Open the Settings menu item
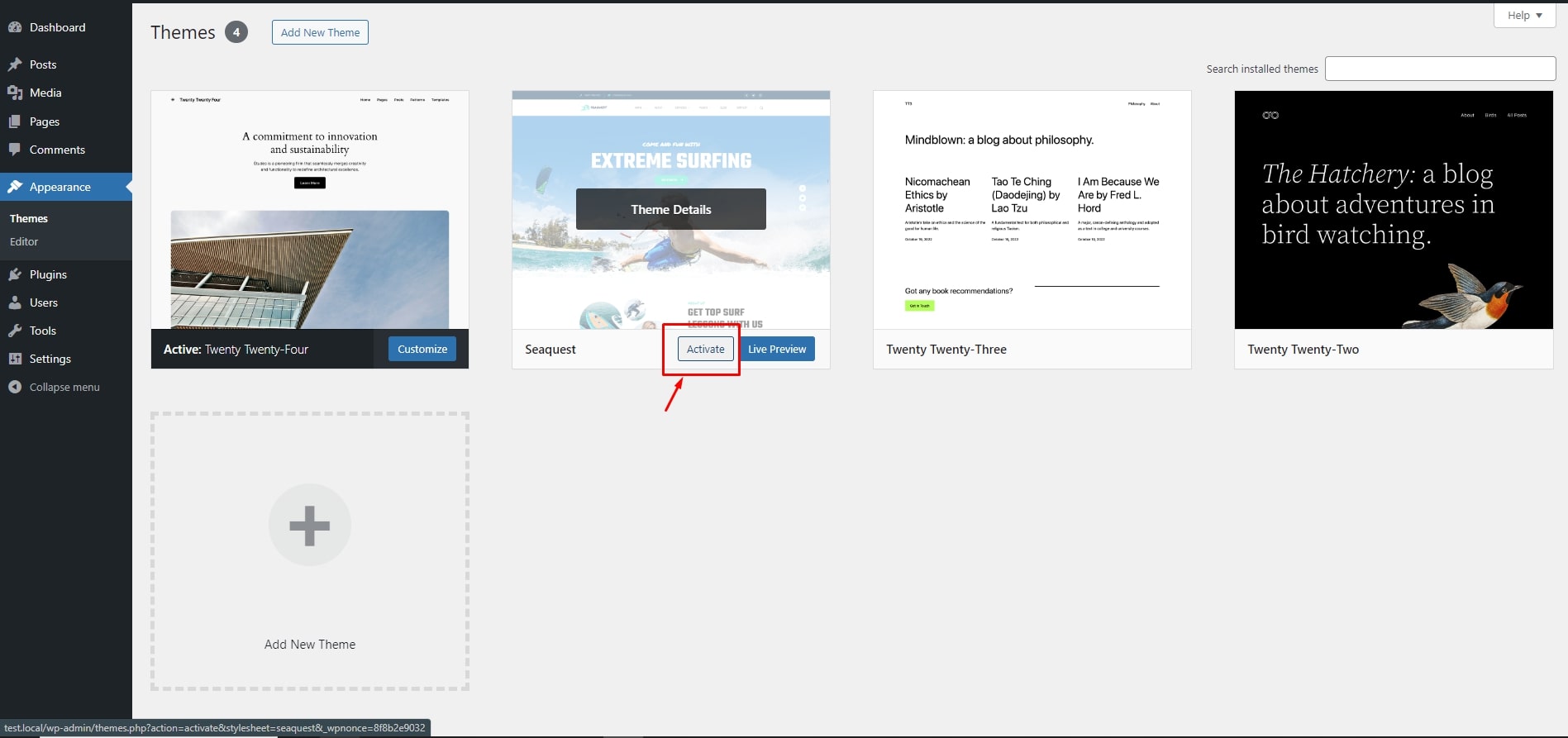The height and width of the screenshot is (738, 1568). click(66, 359)
